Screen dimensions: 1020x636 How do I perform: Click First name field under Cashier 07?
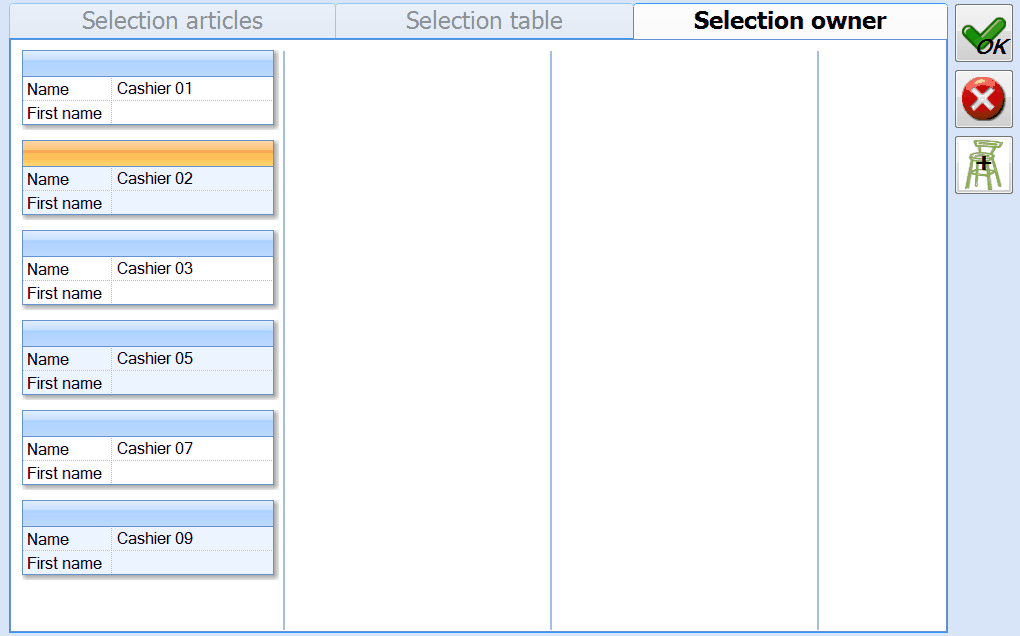191,474
